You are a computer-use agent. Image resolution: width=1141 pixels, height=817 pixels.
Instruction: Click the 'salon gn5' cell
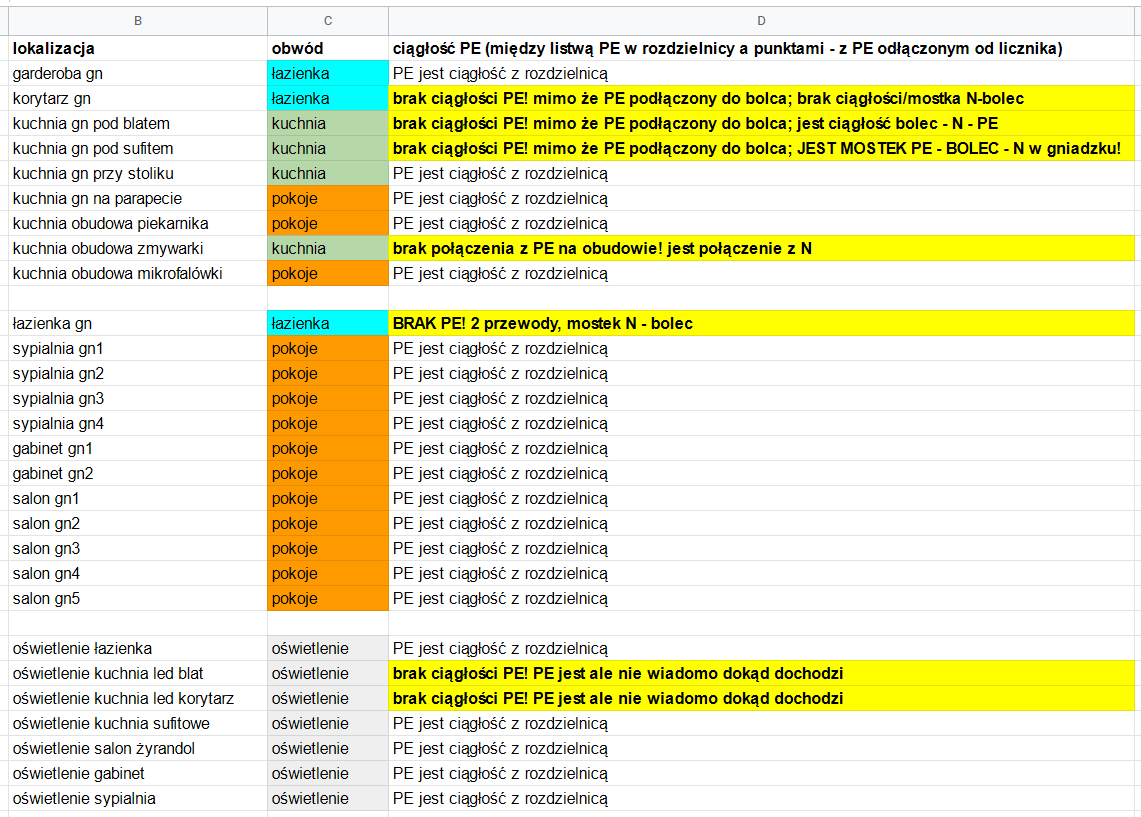click(137, 598)
